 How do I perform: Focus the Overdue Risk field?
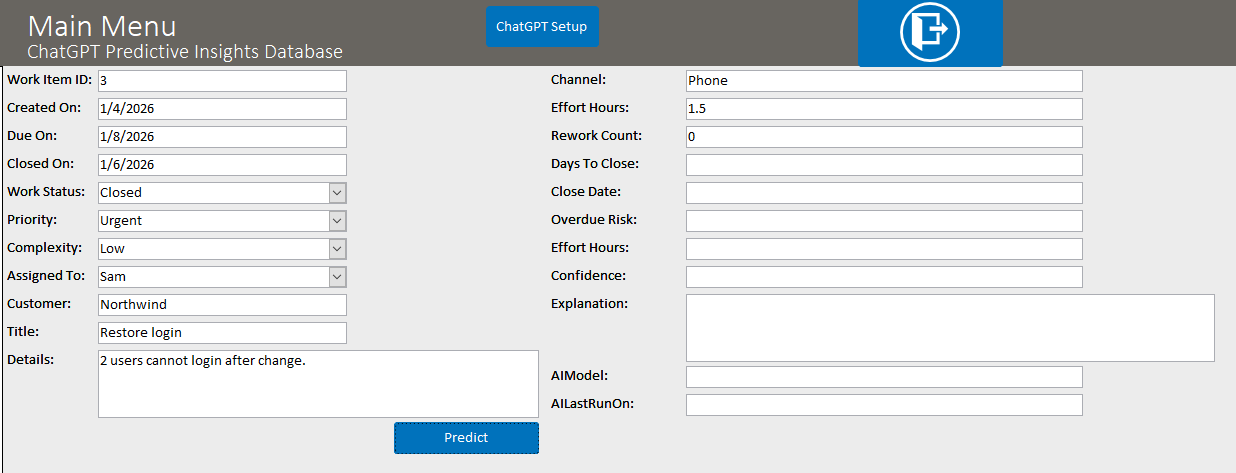884,220
